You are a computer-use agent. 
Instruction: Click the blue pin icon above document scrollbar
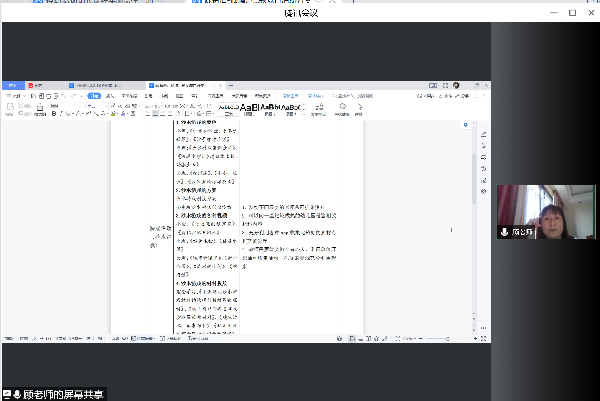click(465, 125)
